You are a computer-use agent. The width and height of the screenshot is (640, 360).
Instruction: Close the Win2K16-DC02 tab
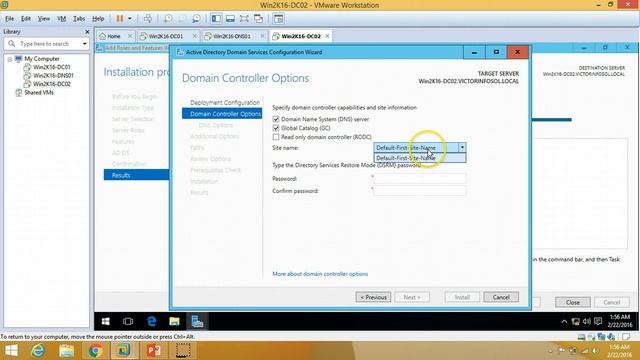pyautogui.click(x=327, y=36)
